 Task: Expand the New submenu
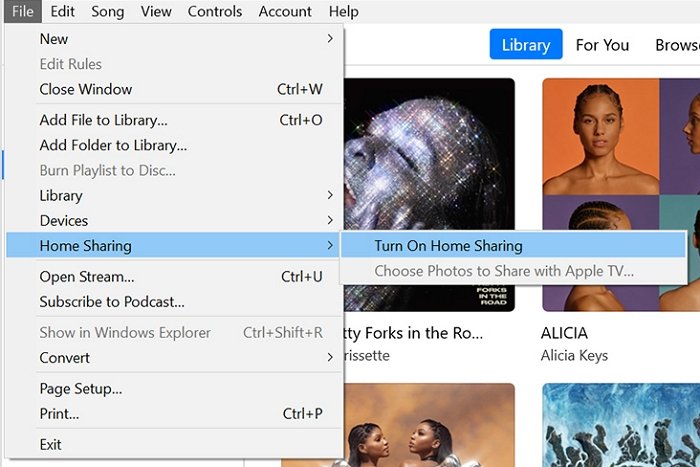175,39
